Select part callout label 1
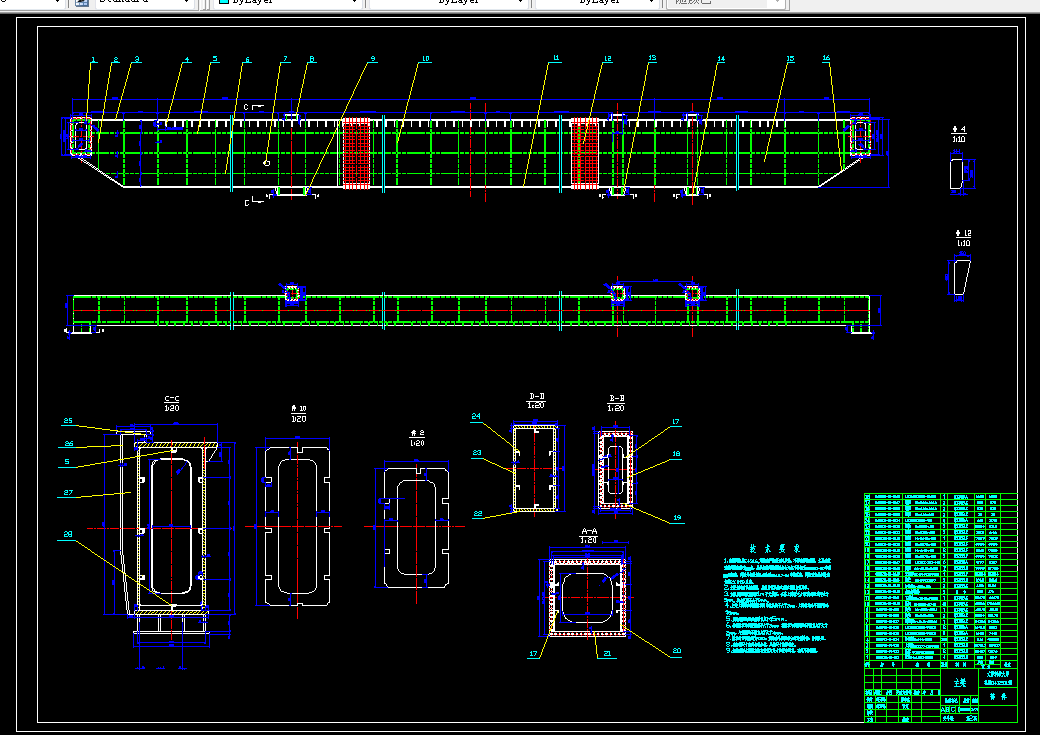Screen dimensions: 1040x735 click(x=93, y=60)
